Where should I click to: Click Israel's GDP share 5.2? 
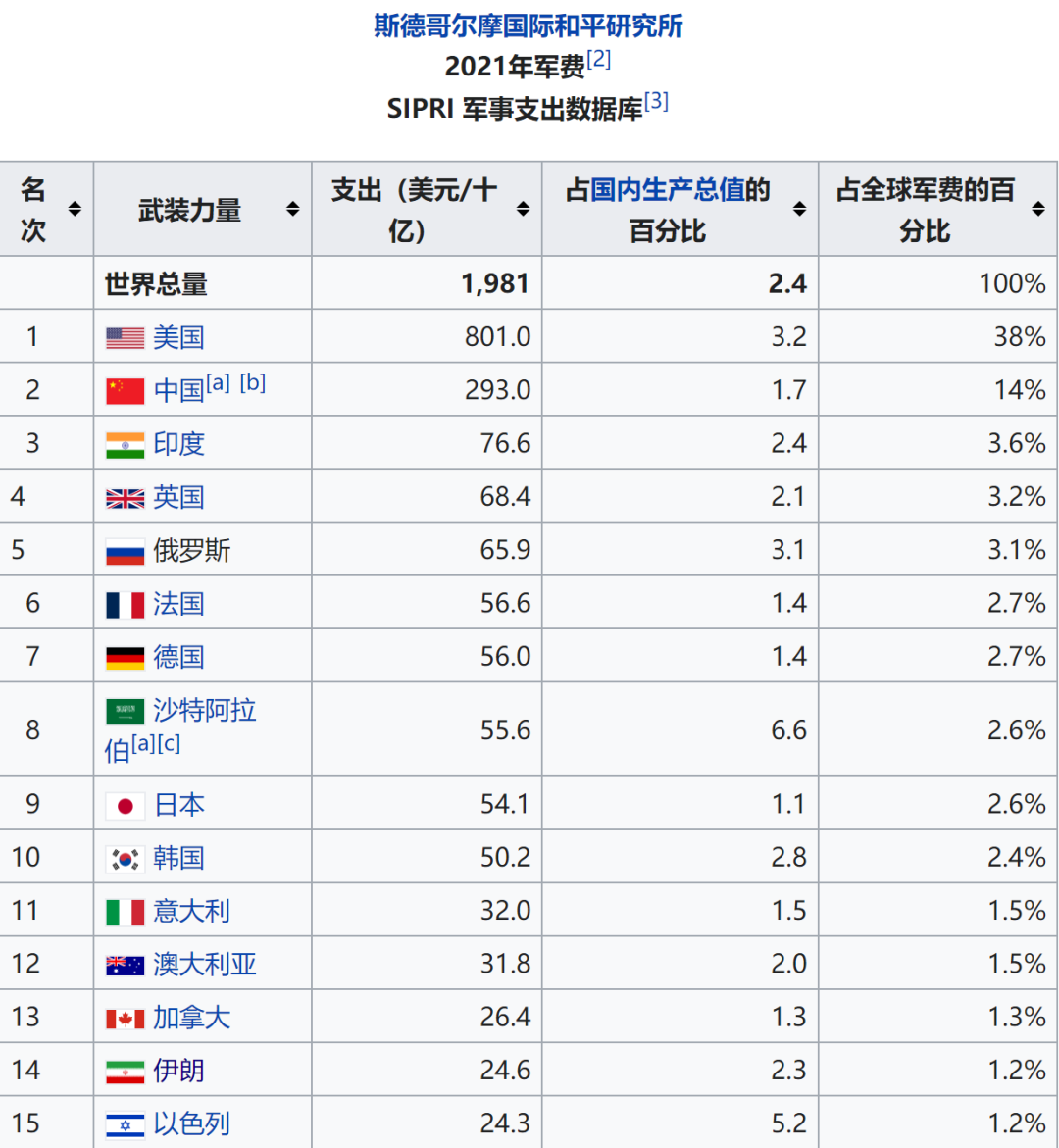click(x=788, y=1123)
